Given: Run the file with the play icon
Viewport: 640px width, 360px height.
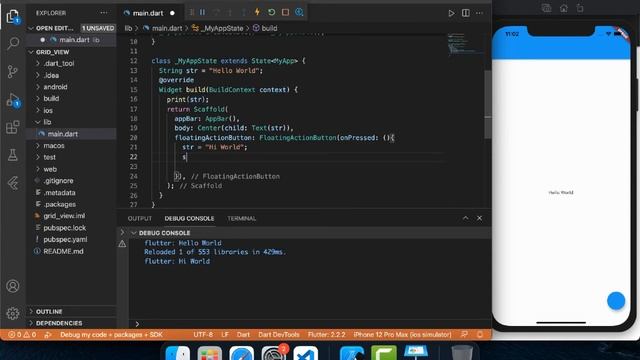Looking at the screenshot, I should (x=451, y=13).
